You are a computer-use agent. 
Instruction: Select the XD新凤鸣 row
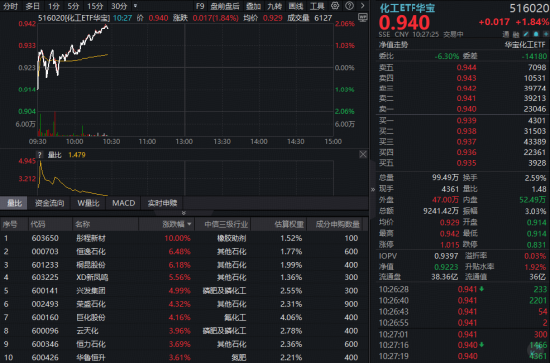point(183,277)
